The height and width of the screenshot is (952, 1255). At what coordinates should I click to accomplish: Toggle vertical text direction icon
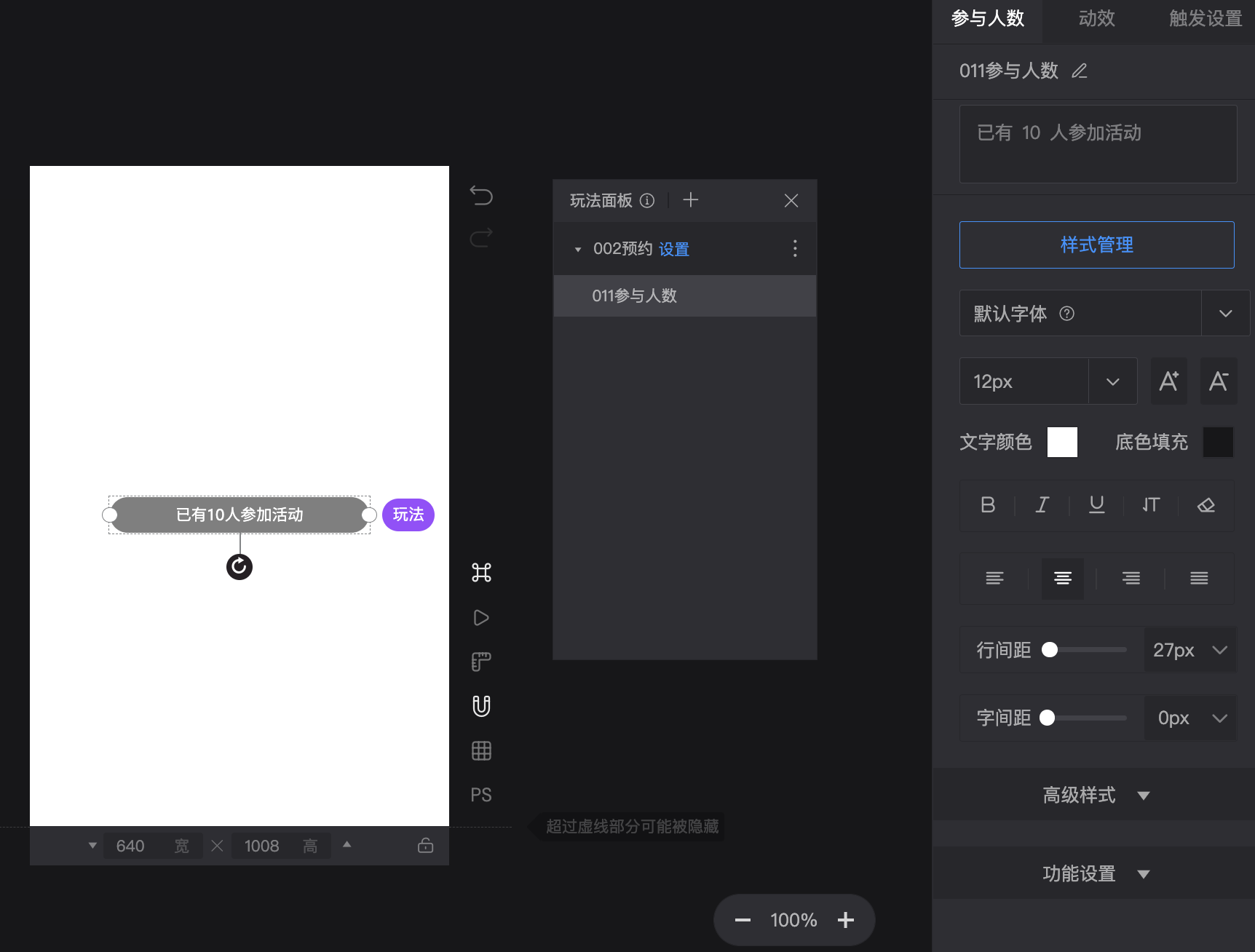pyautogui.click(x=1151, y=505)
